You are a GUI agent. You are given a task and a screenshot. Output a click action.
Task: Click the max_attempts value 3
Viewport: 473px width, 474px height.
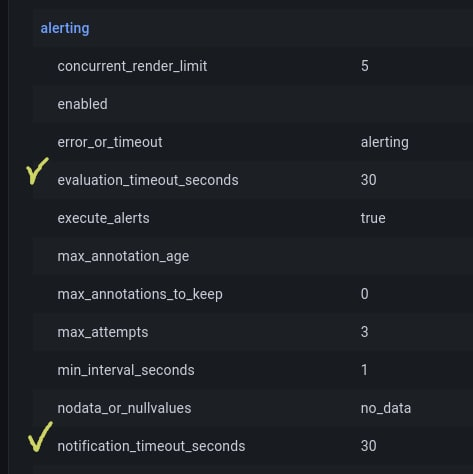(365, 332)
